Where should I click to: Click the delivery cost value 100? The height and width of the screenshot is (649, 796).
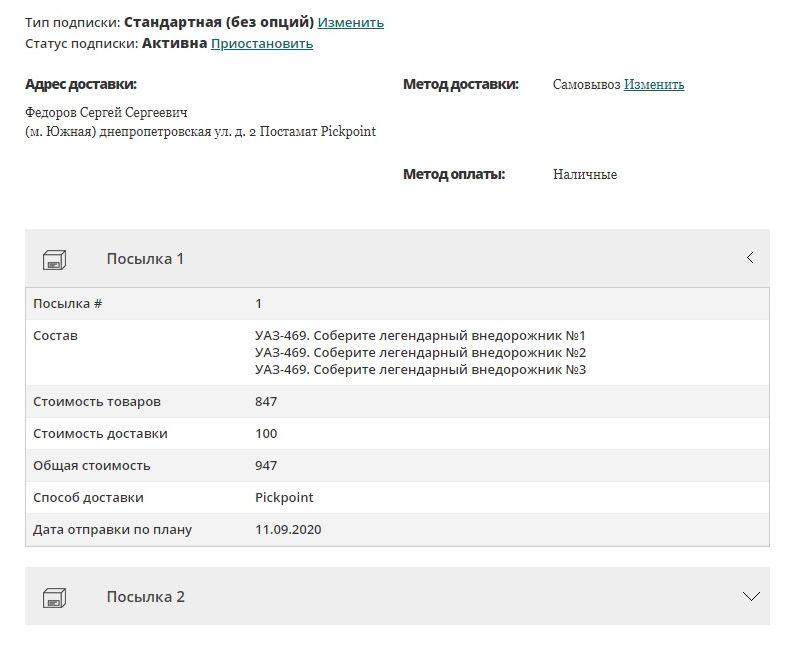point(266,434)
